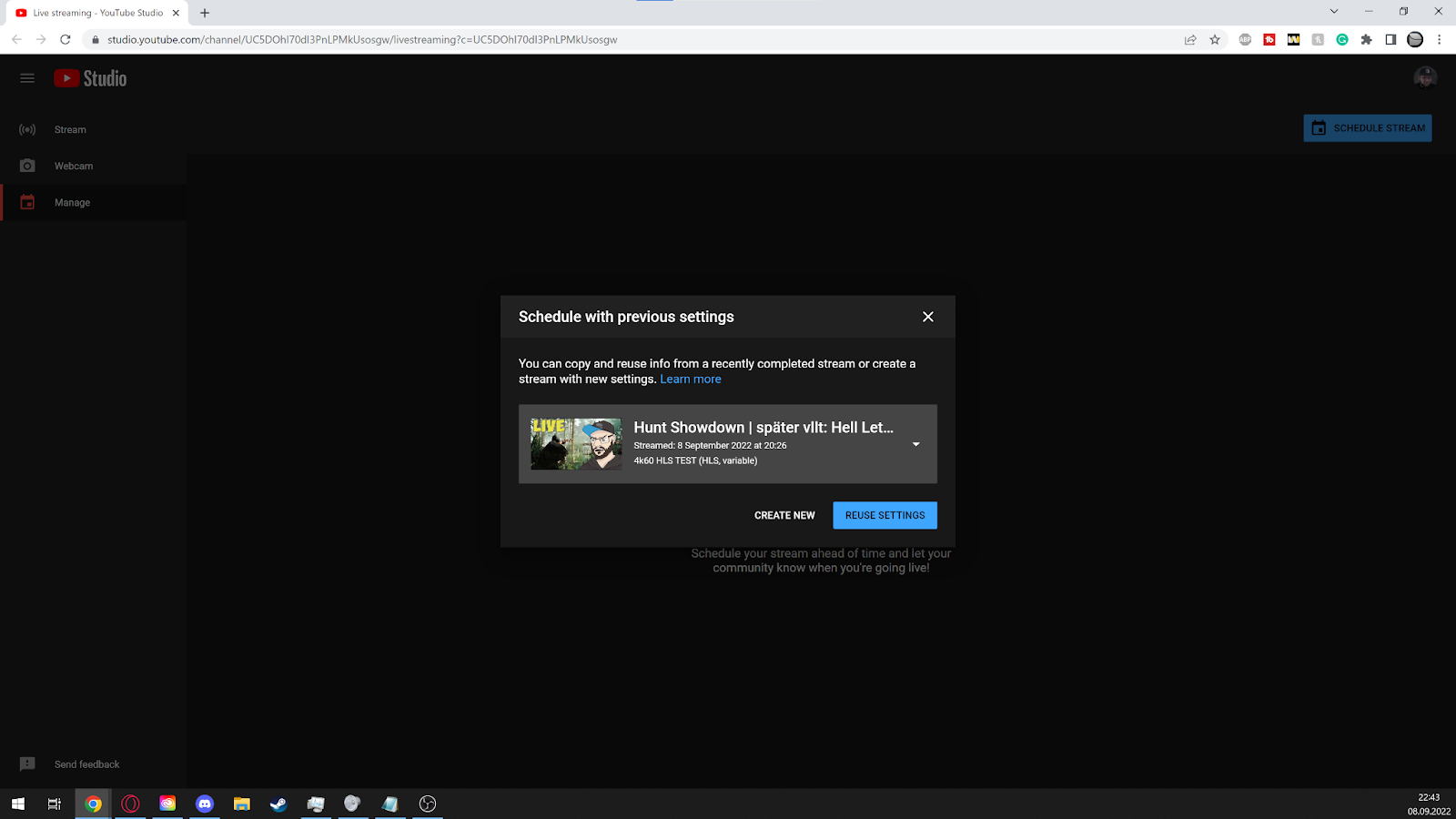The width and height of the screenshot is (1456, 819).
Task: Close the Schedule with previous settings dialog
Action: [928, 317]
